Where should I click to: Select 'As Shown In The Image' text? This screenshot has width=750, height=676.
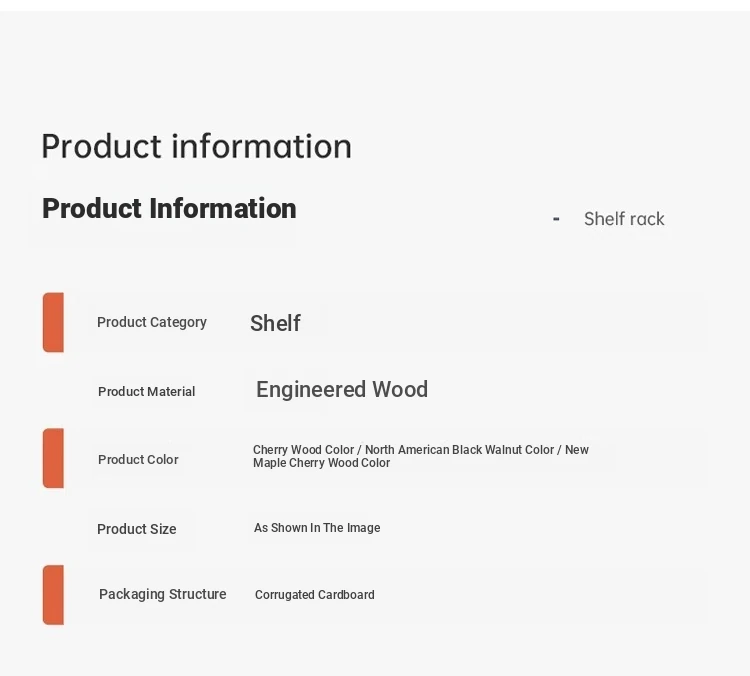(x=317, y=528)
